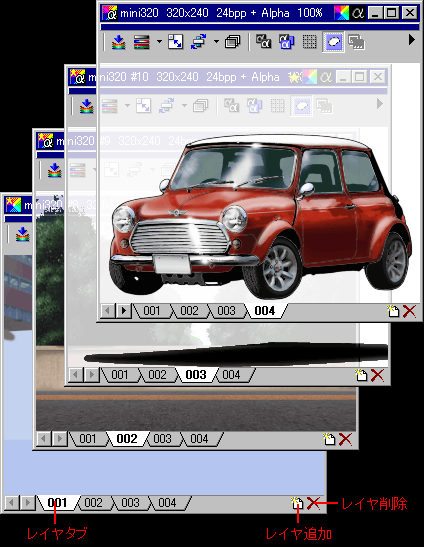Click the blue alpha channel icon in front toolbar
This screenshot has width=424, height=547.
[x=287, y=42]
